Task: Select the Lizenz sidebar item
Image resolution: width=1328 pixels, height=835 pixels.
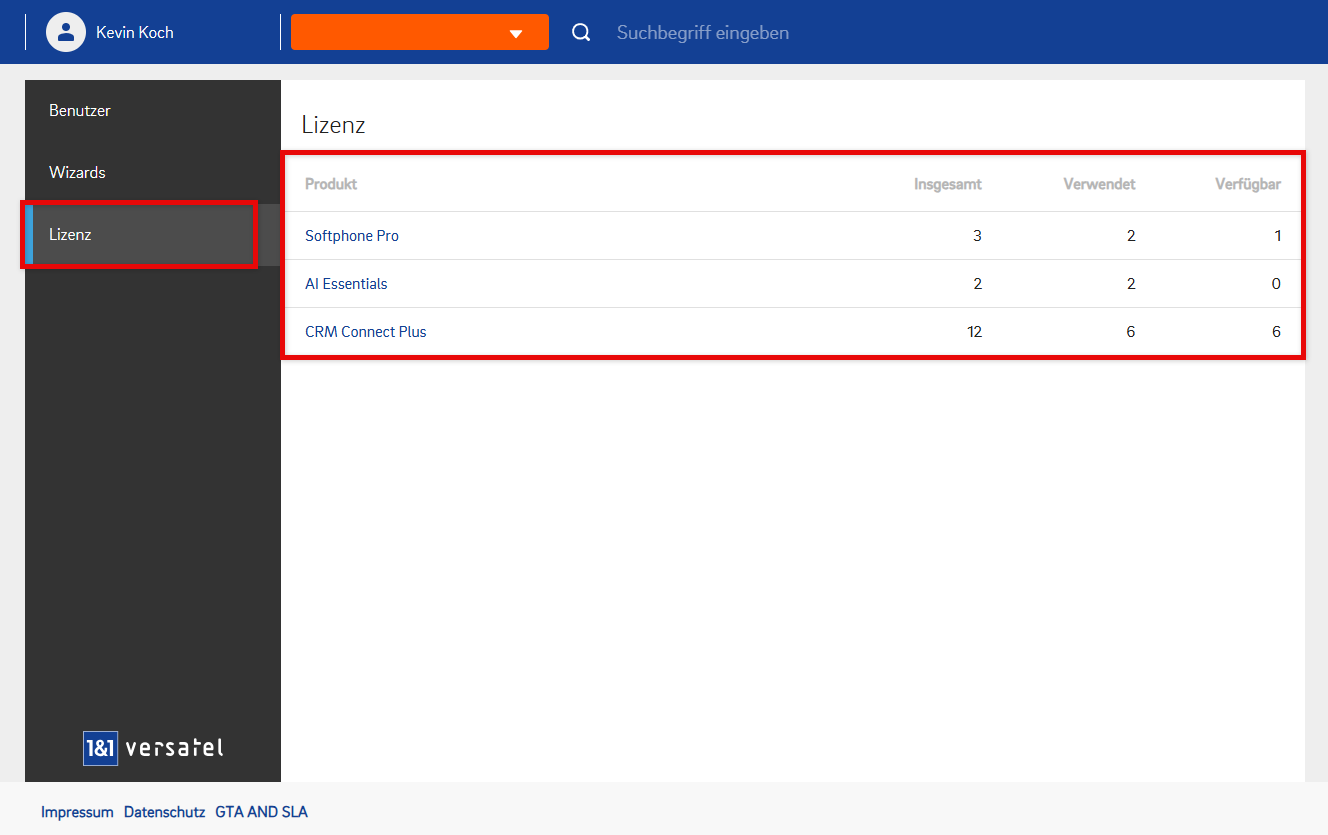Action: 70,234
